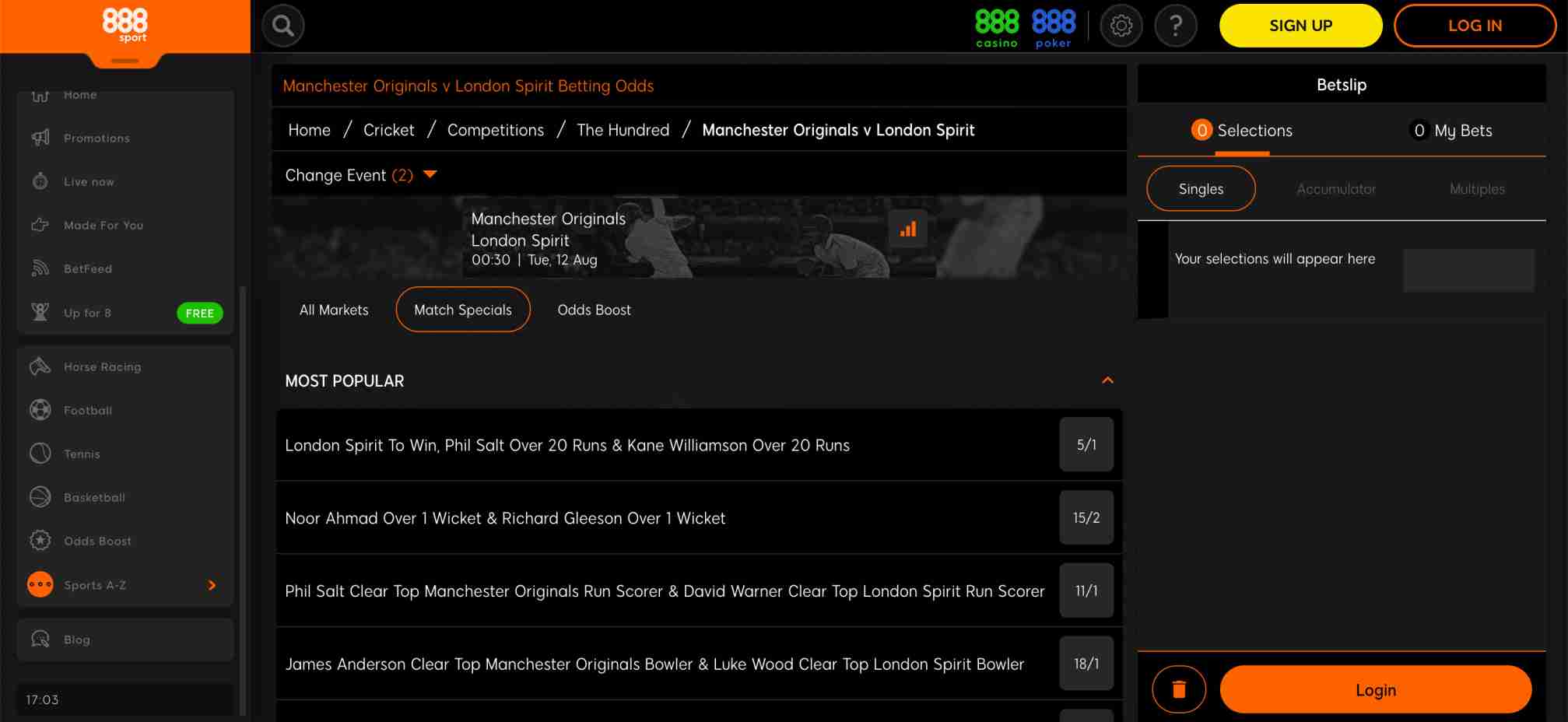Image resolution: width=1568 pixels, height=722 pixels.
Task: Add the 15/2 Noor Ahmad wicket odds
Action: click(x=1086, y=517)
